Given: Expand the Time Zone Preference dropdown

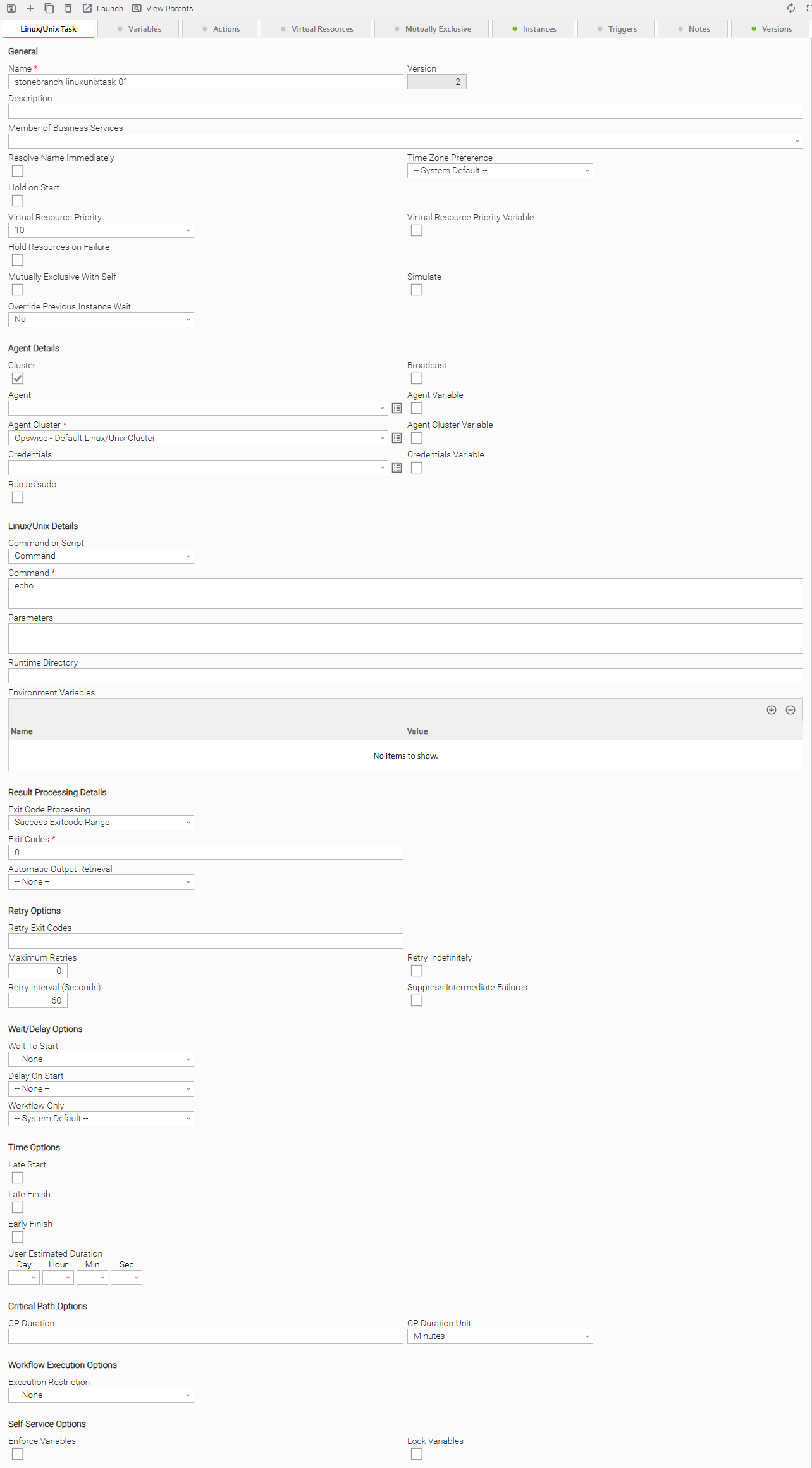Looking at the screenshot, I should pos(500,171).
